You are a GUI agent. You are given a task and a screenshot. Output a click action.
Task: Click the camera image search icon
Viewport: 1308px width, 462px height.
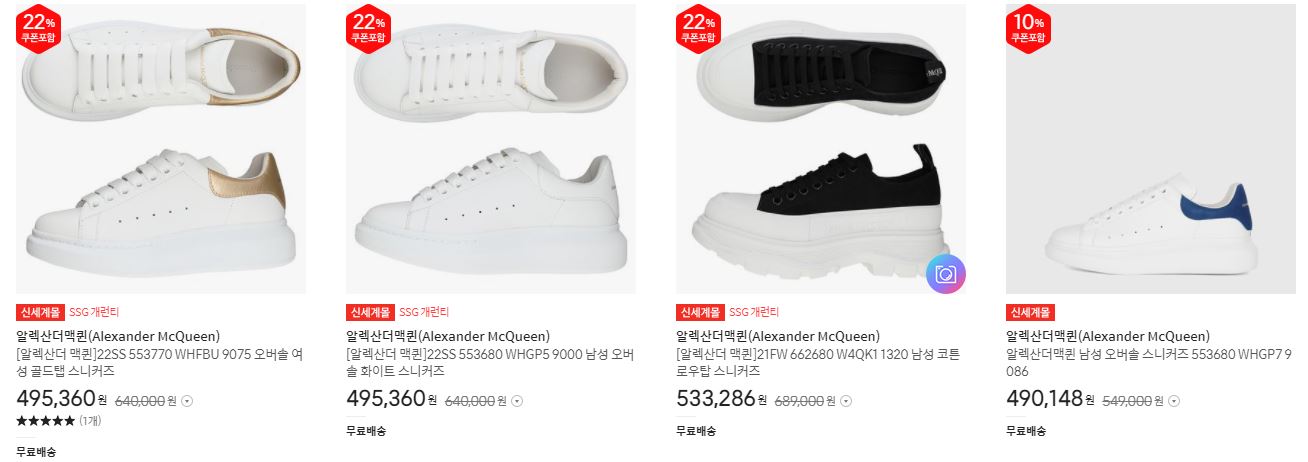click(945, 273)
